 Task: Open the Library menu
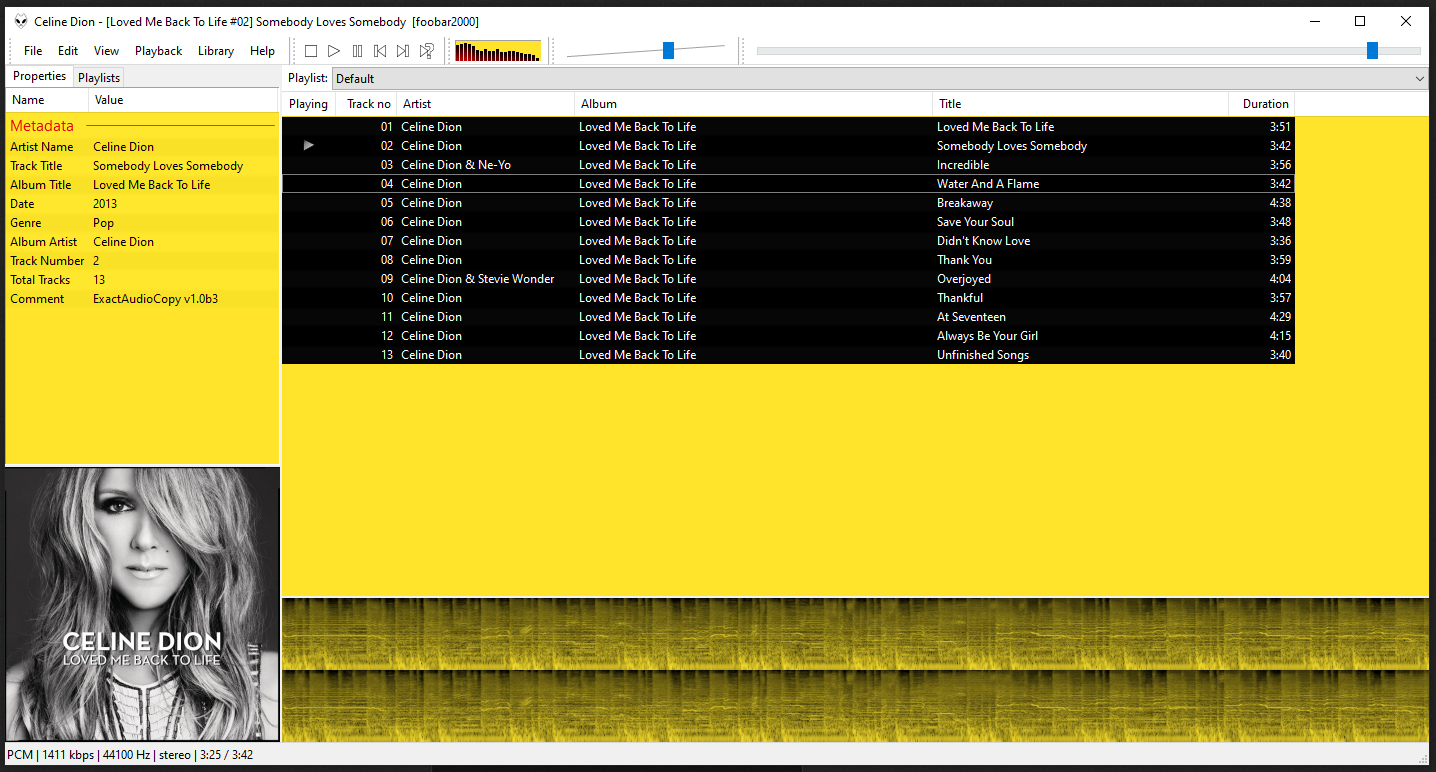pyautogui.click(x=216, y=51)
